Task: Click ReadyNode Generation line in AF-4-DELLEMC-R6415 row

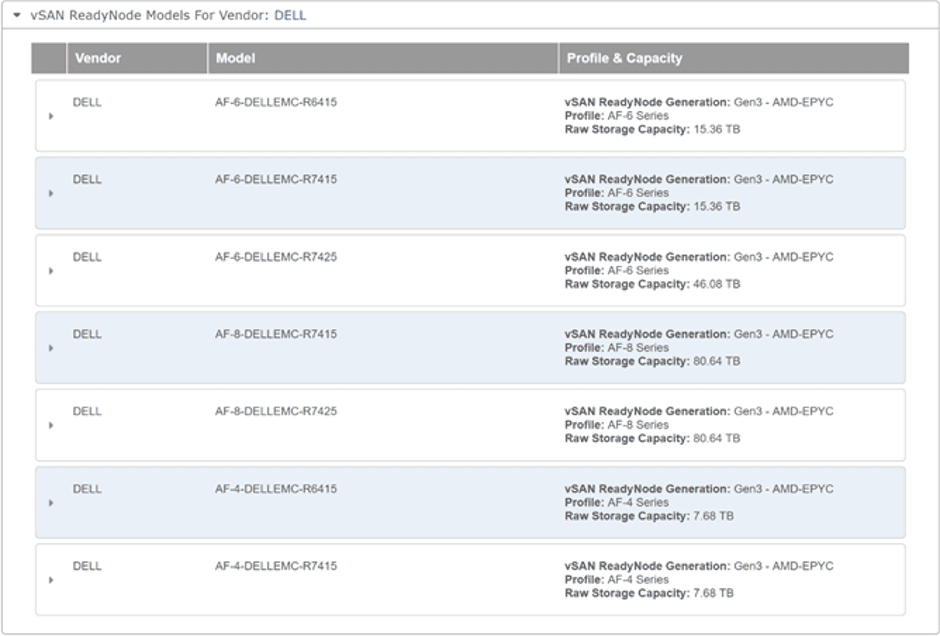Action: pos(699,489)
